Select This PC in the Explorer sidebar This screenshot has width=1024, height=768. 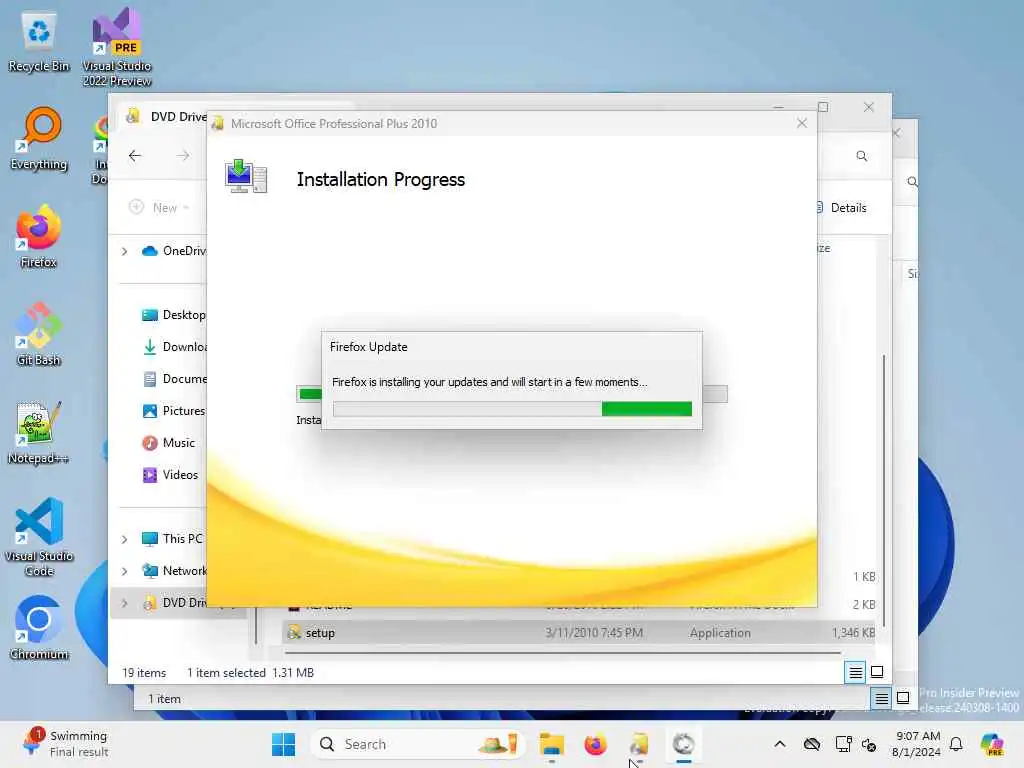tap(172, 539)
